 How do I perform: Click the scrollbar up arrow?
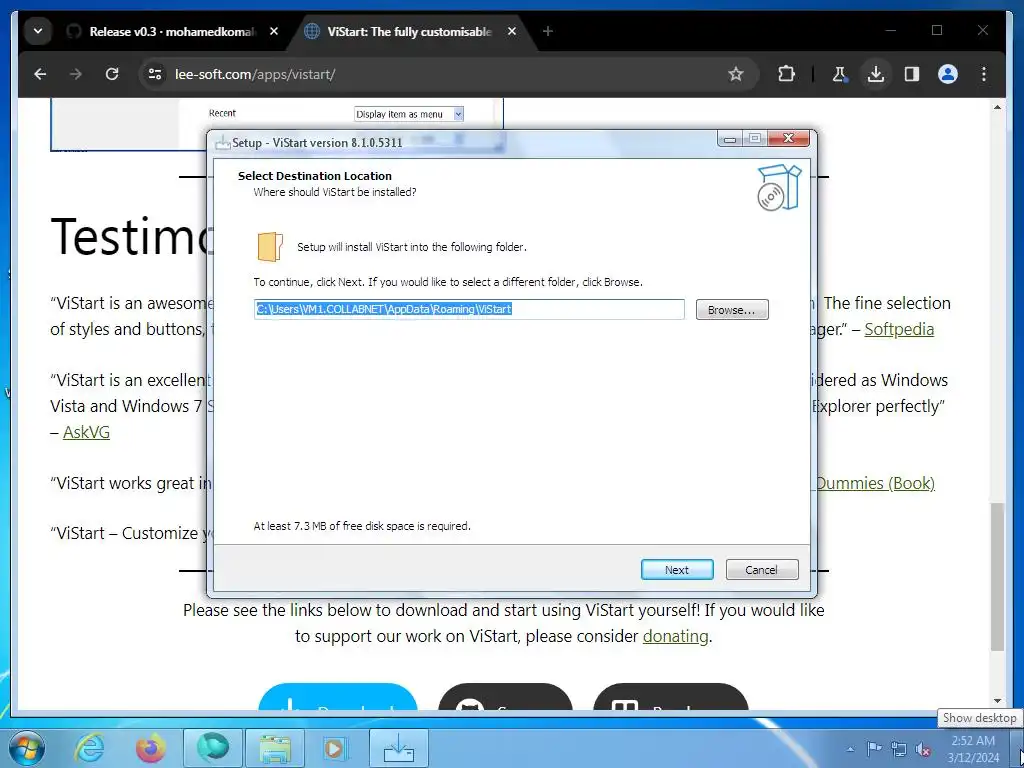[x=997, y=106]
